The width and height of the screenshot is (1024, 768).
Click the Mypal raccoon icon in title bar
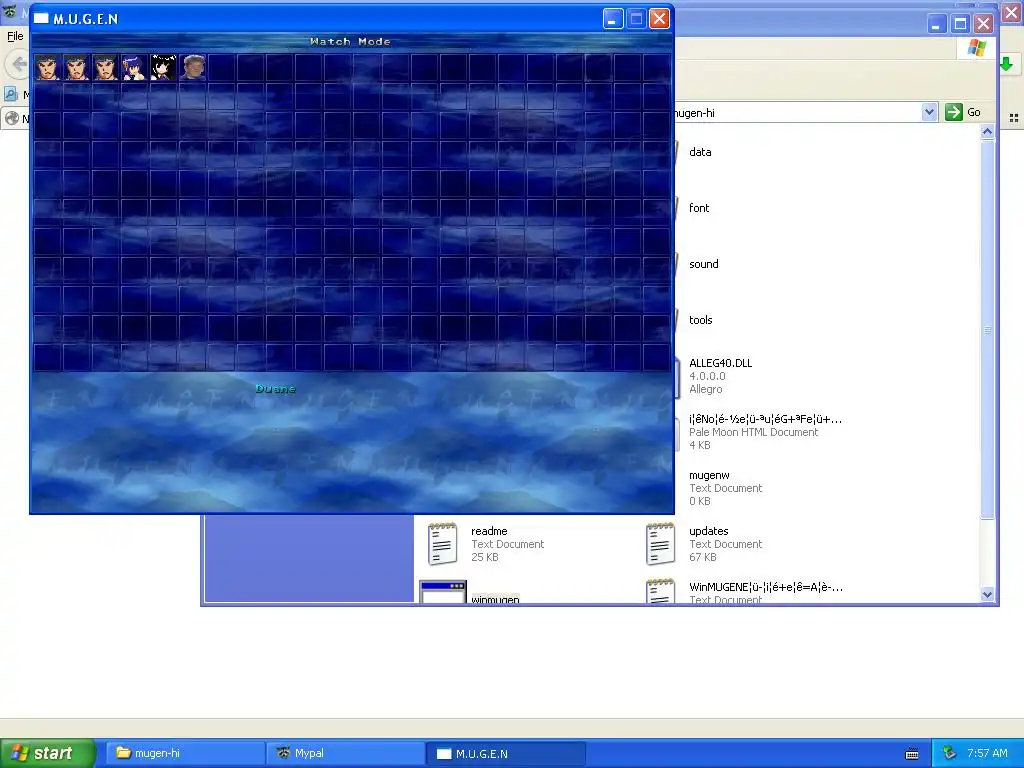tap(10, 11)
